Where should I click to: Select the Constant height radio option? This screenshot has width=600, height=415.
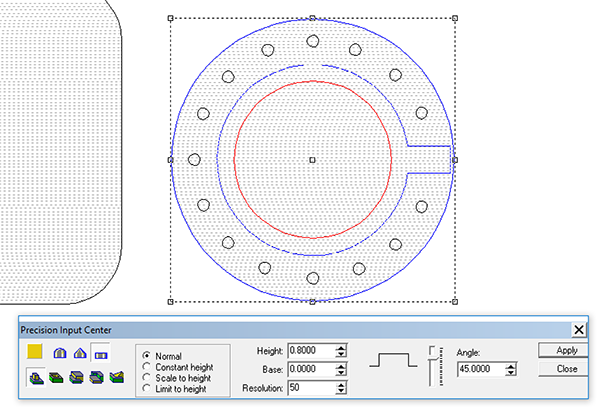click(x=178, y=367)
